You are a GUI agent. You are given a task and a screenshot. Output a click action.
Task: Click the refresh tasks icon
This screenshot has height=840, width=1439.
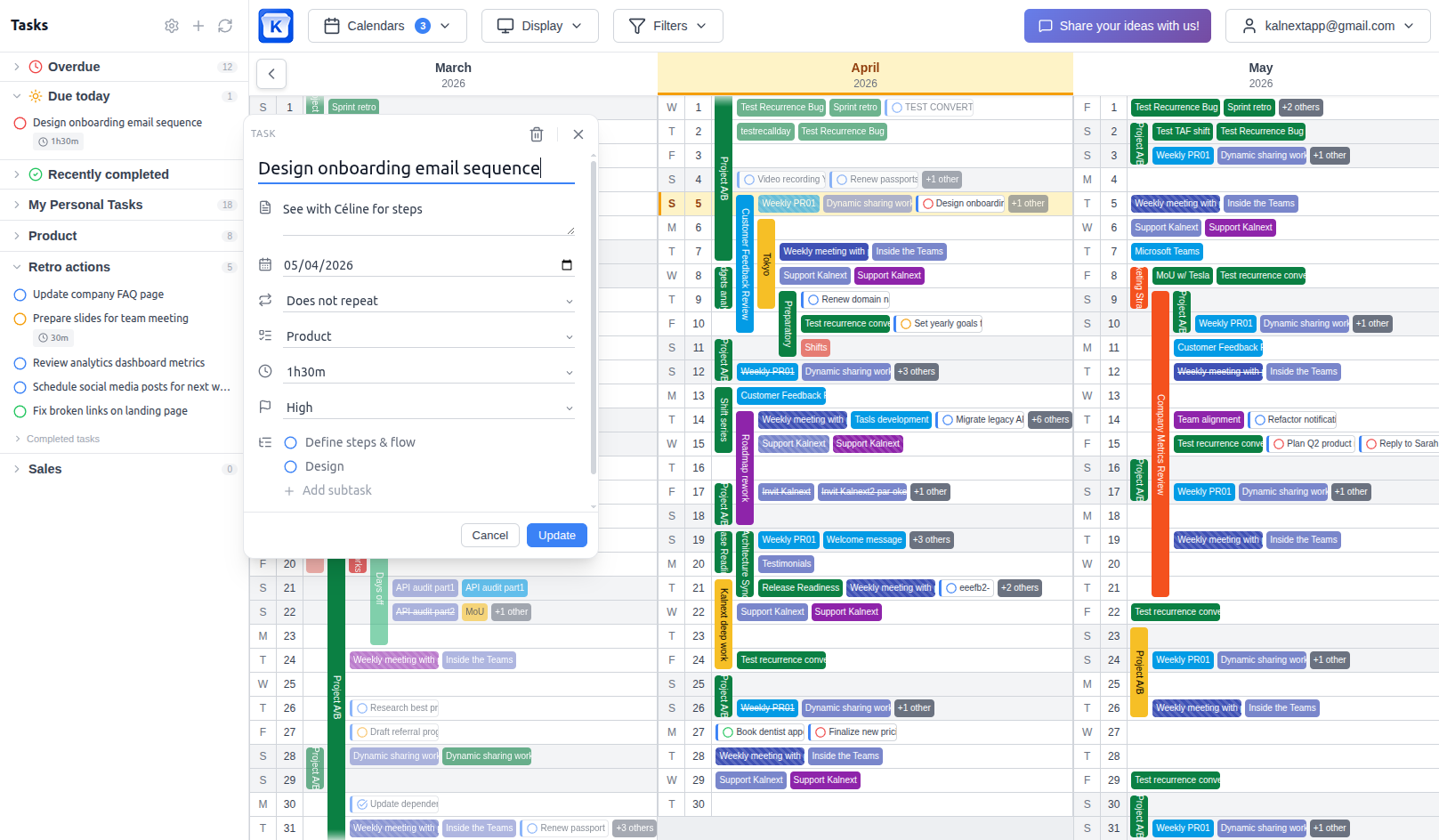click(x=225, y=26)
